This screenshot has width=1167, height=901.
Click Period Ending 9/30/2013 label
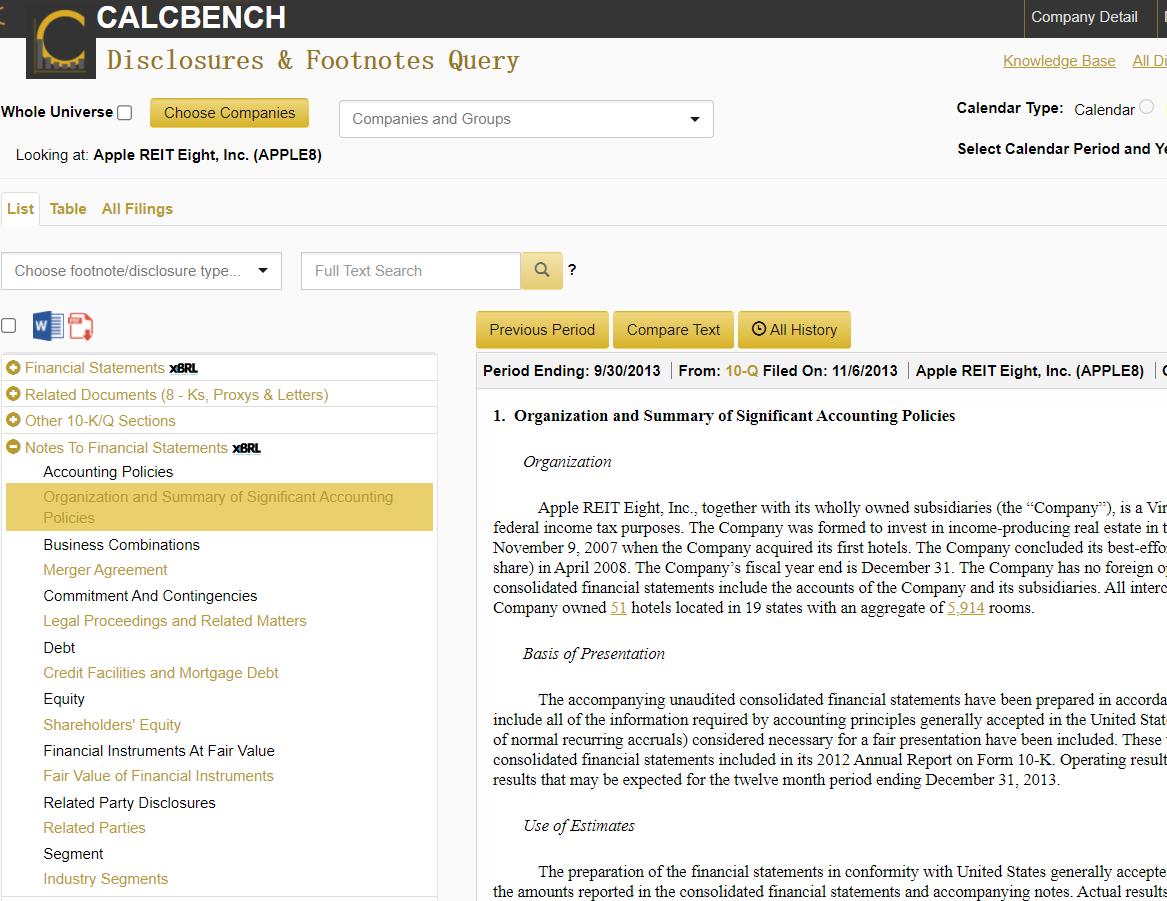pyautogui.click(x=572, y=371)
